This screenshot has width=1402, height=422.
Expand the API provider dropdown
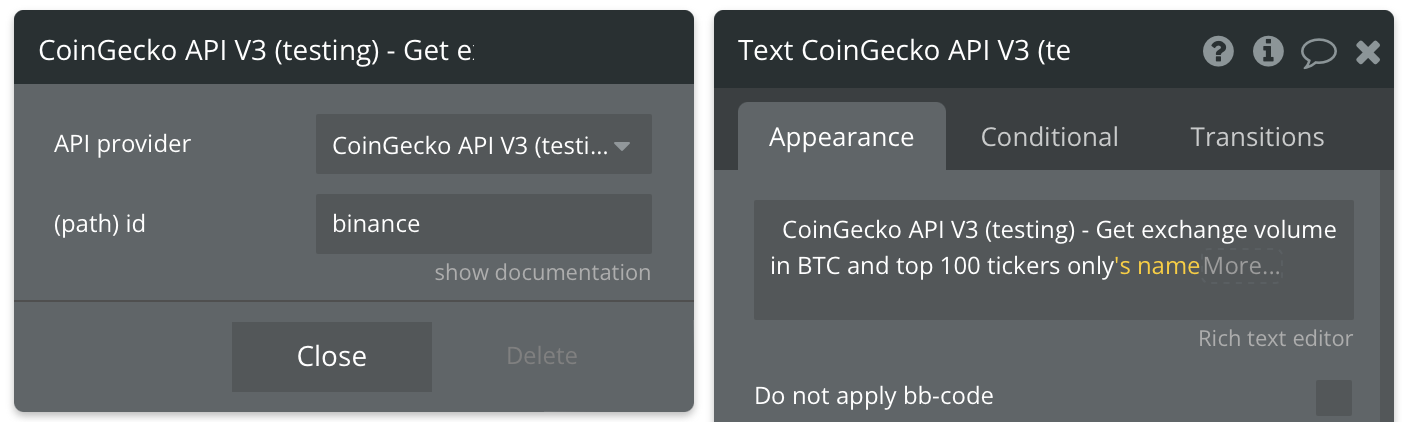coord(483,146)
